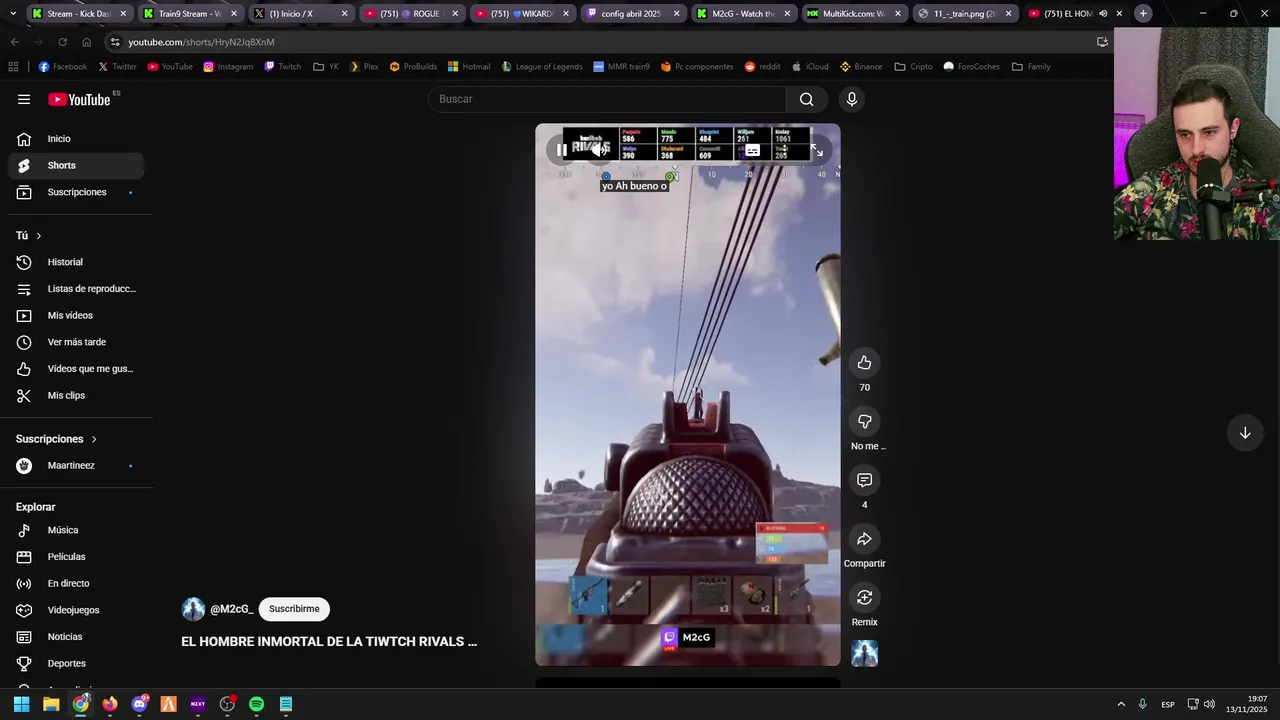
Task: Toggle captions on the Short
Action: (x=752, y=150)
